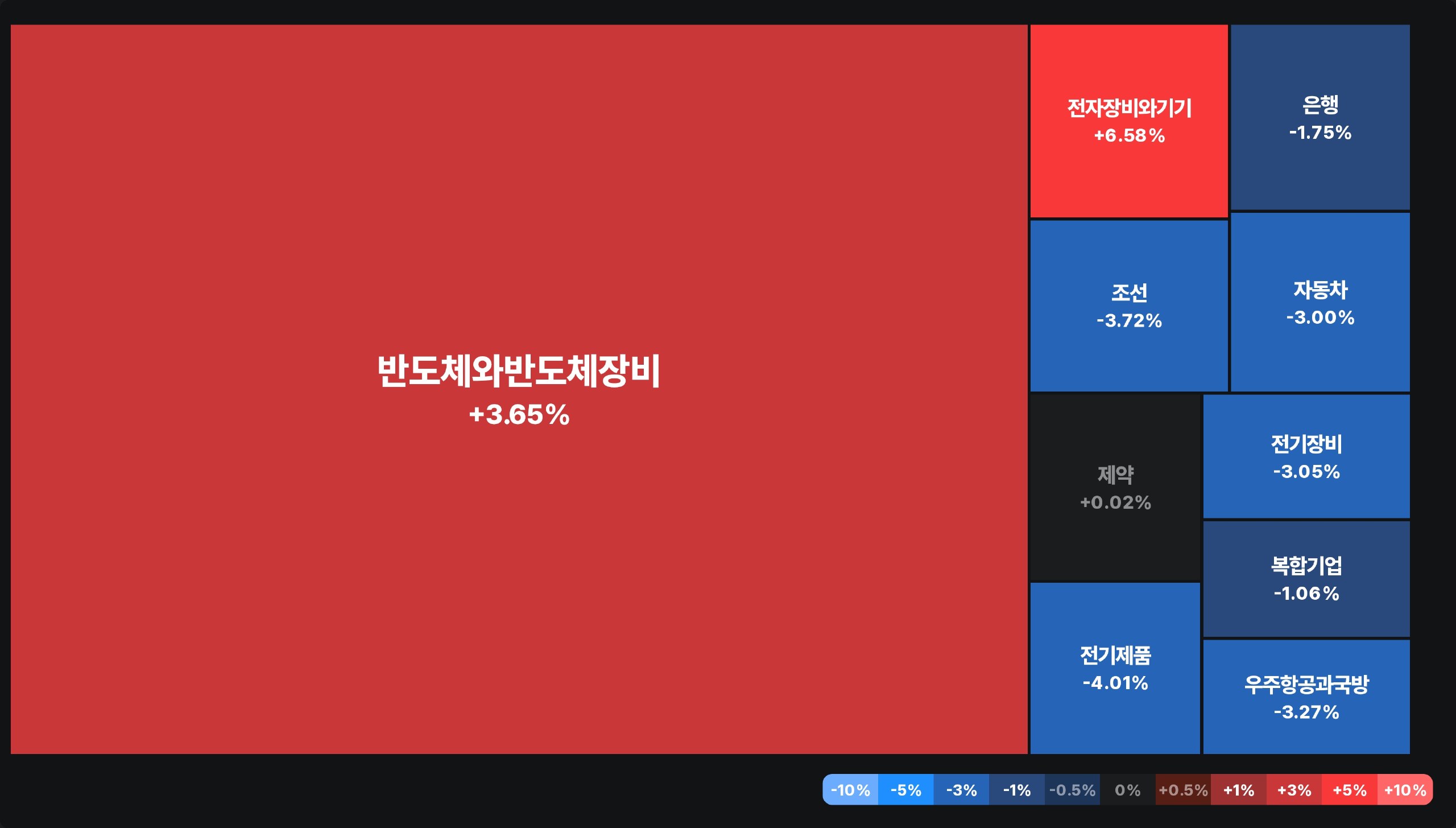Click the -5% legend swatch
1456x828 pixels.
[906, 789]
